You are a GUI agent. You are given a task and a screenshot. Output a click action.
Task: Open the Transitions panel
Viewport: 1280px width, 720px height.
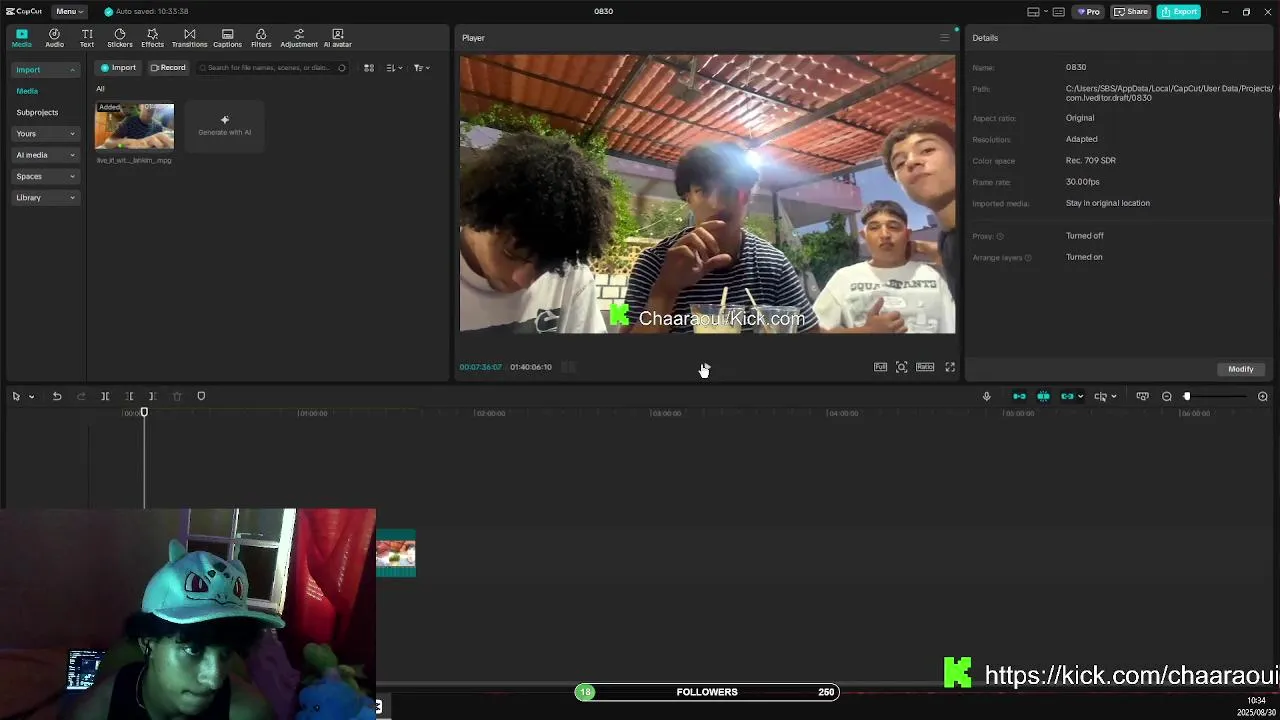coord(189,38)
